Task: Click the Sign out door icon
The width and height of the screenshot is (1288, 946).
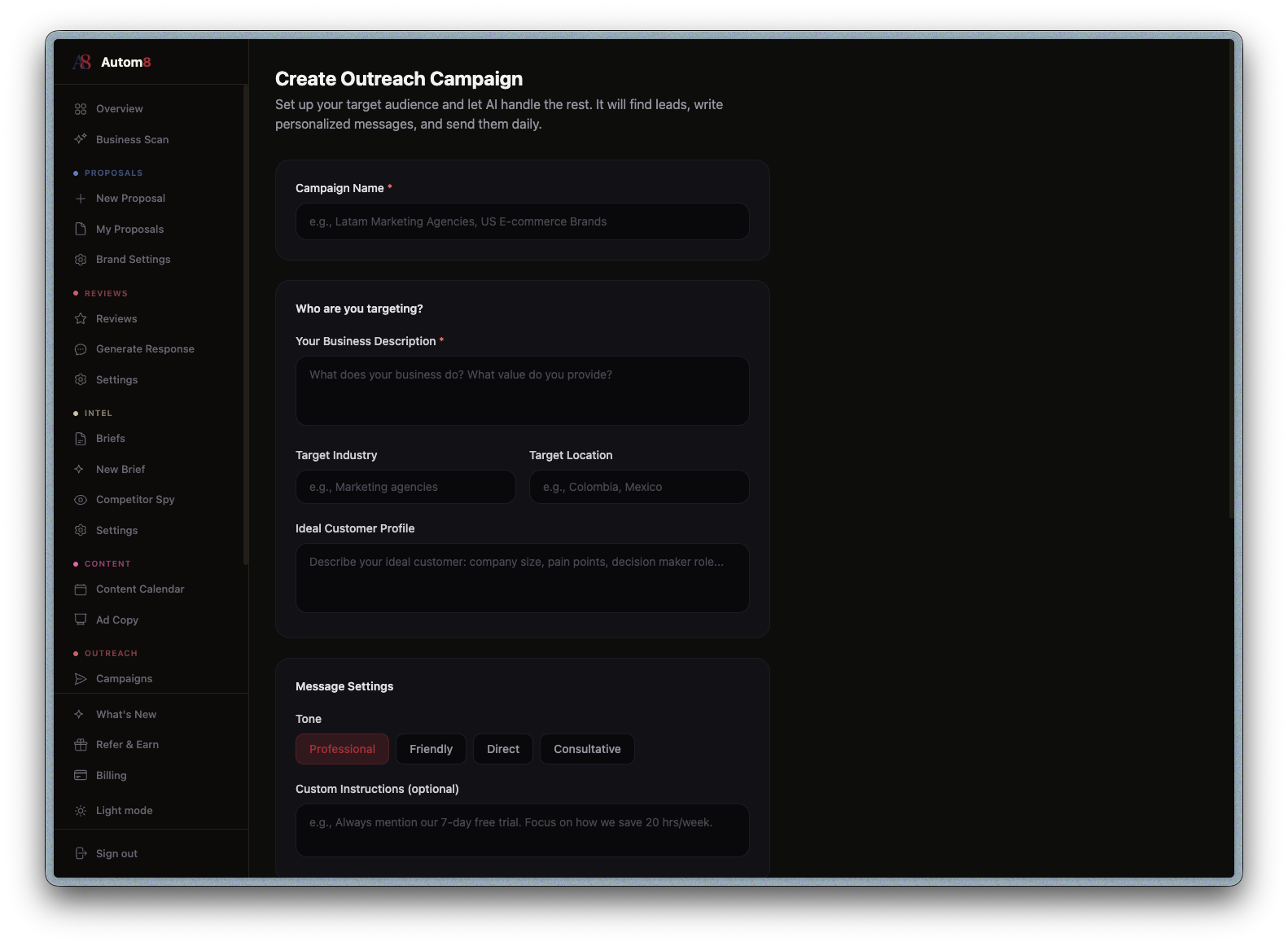Action: [x=81, y=853]
